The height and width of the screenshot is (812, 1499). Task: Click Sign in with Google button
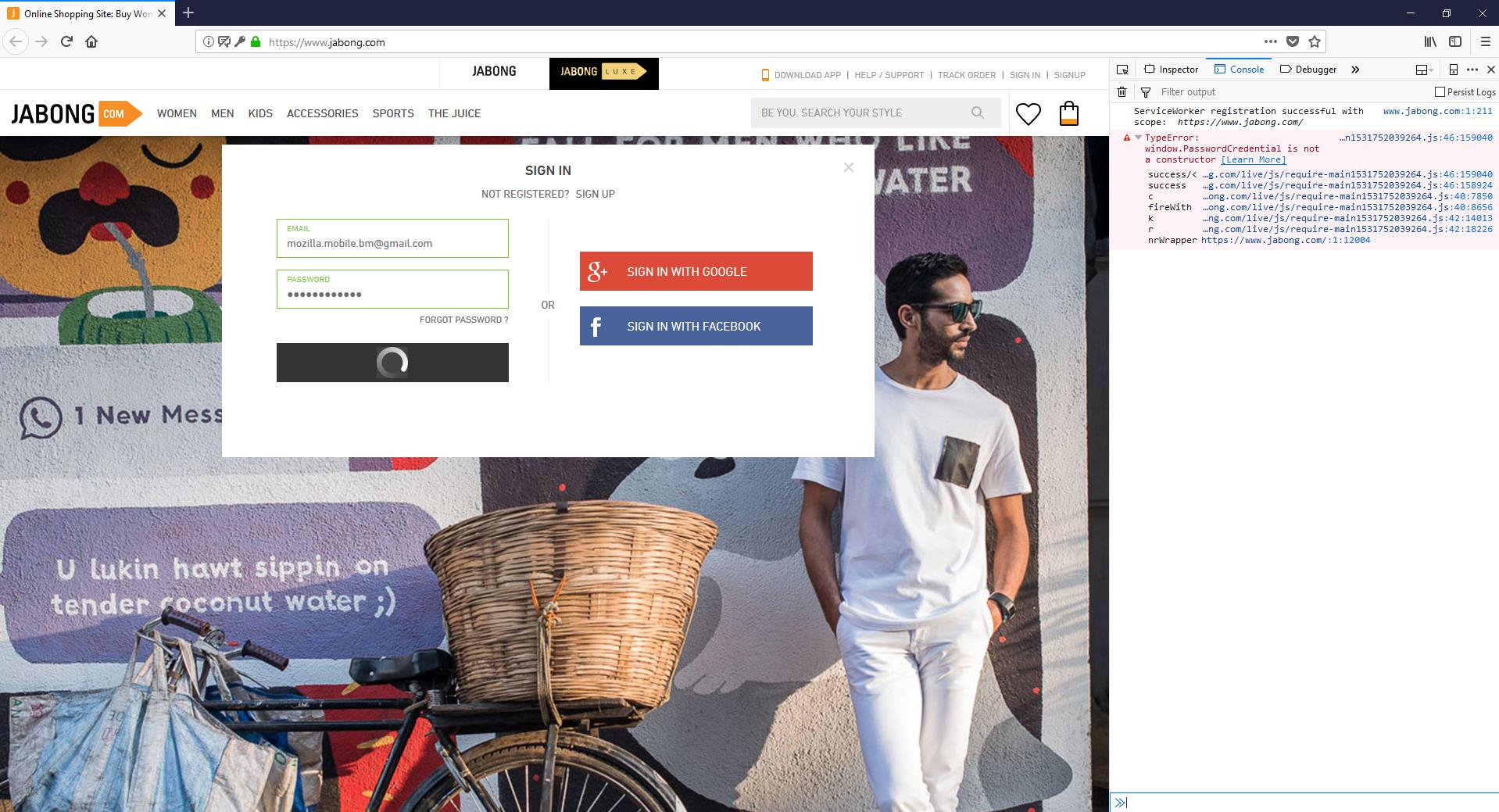tap(696, 271)
